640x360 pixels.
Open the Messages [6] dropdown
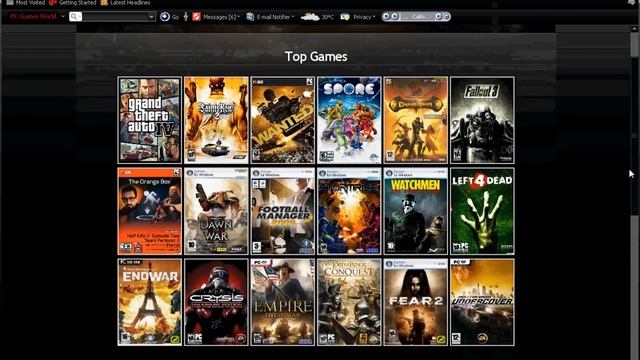pyautogui.click(x=222, y=17)
